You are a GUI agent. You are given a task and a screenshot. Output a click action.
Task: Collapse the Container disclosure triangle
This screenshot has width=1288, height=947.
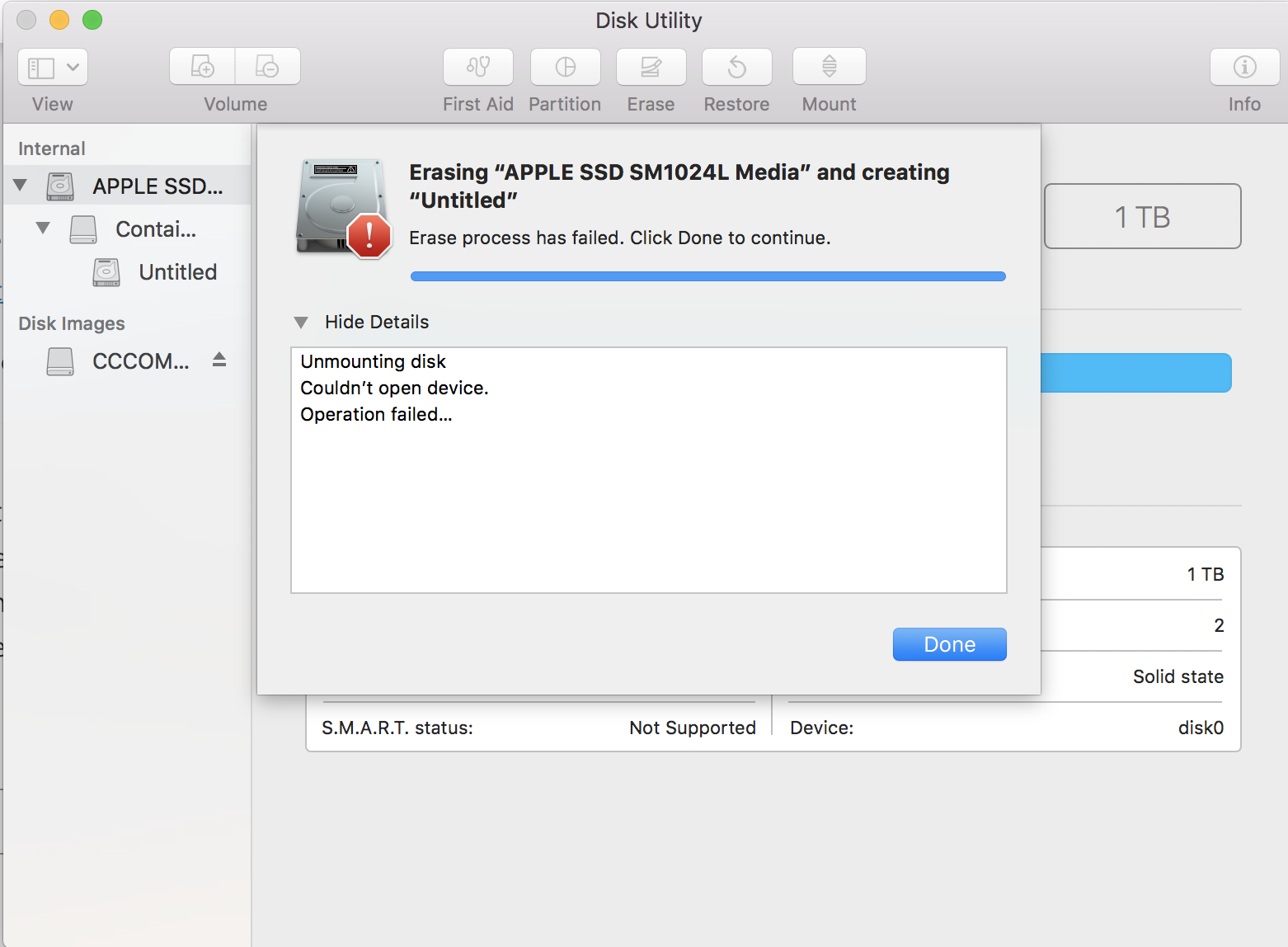click(x=44, y=229)
